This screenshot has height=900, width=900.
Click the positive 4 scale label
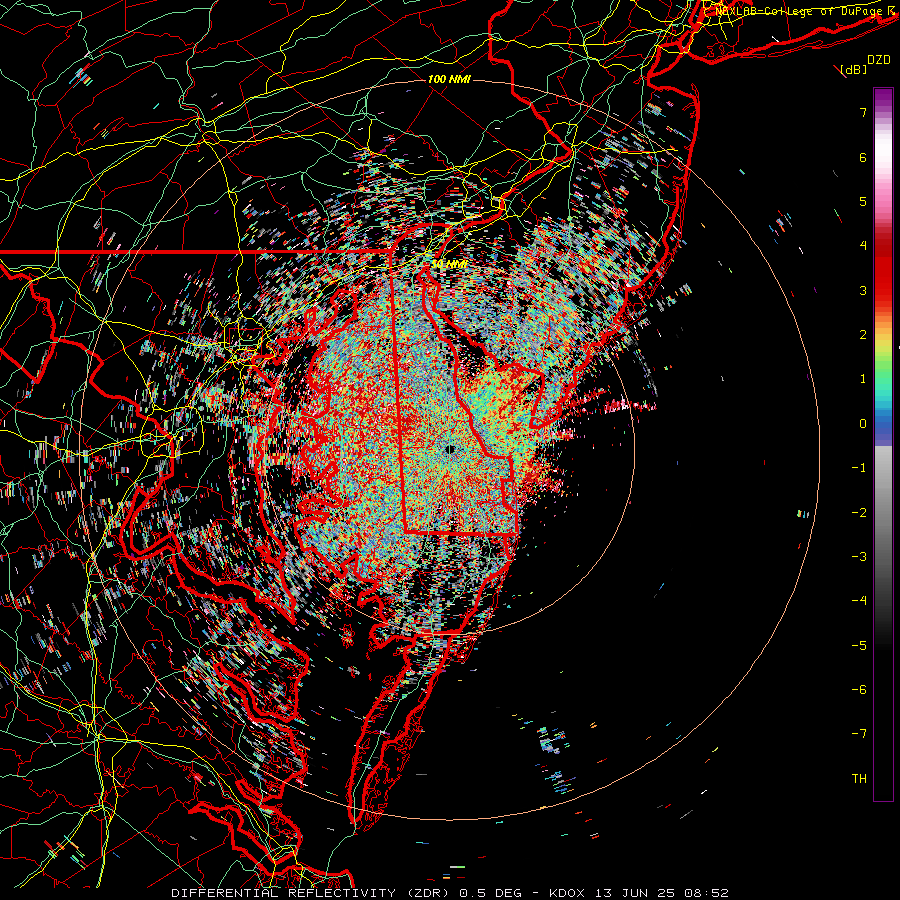coord(863,246)
